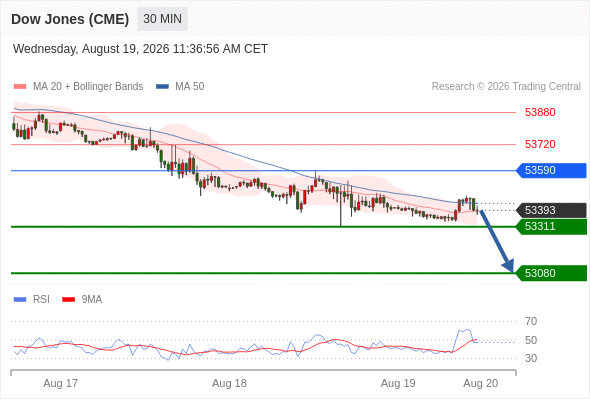Screen dimensions: 590x400
Task: Click the Aug 18 date axis label
Action: coord(229,383)
